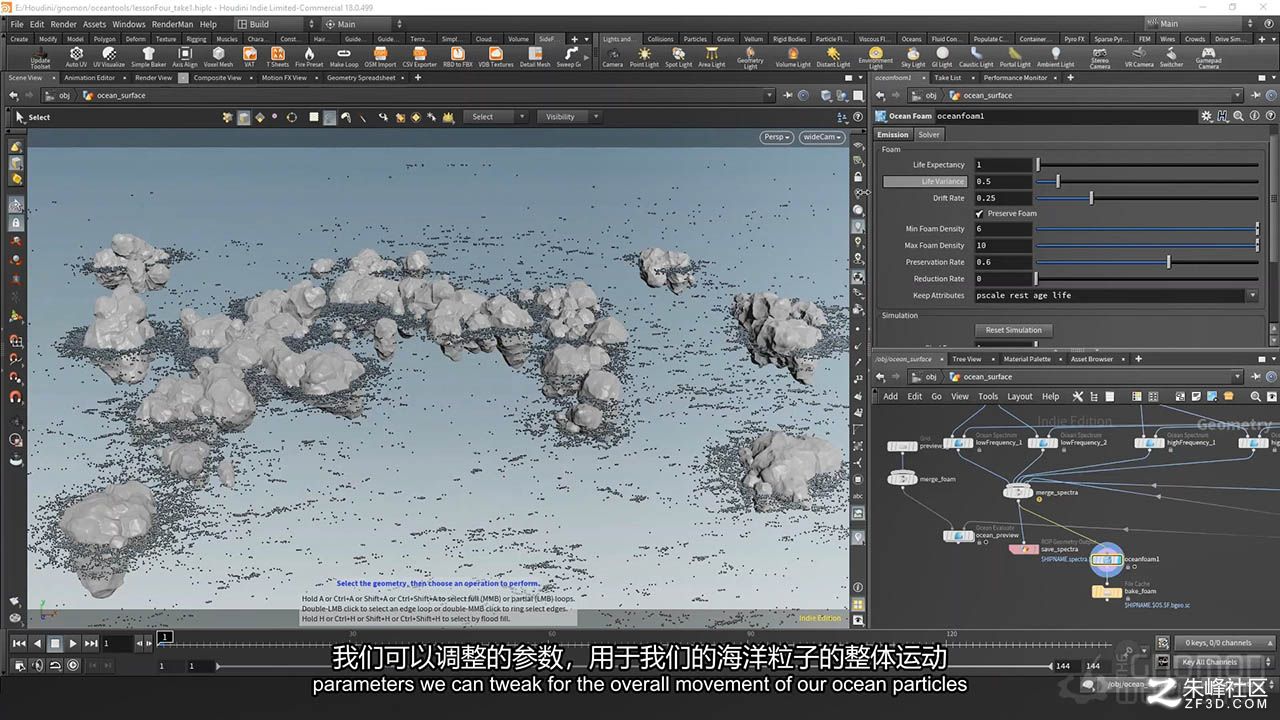Switch to the Geometry Spreadsheet tab
The width and height of the screenshot is (1280, 720).
(361, 77)
